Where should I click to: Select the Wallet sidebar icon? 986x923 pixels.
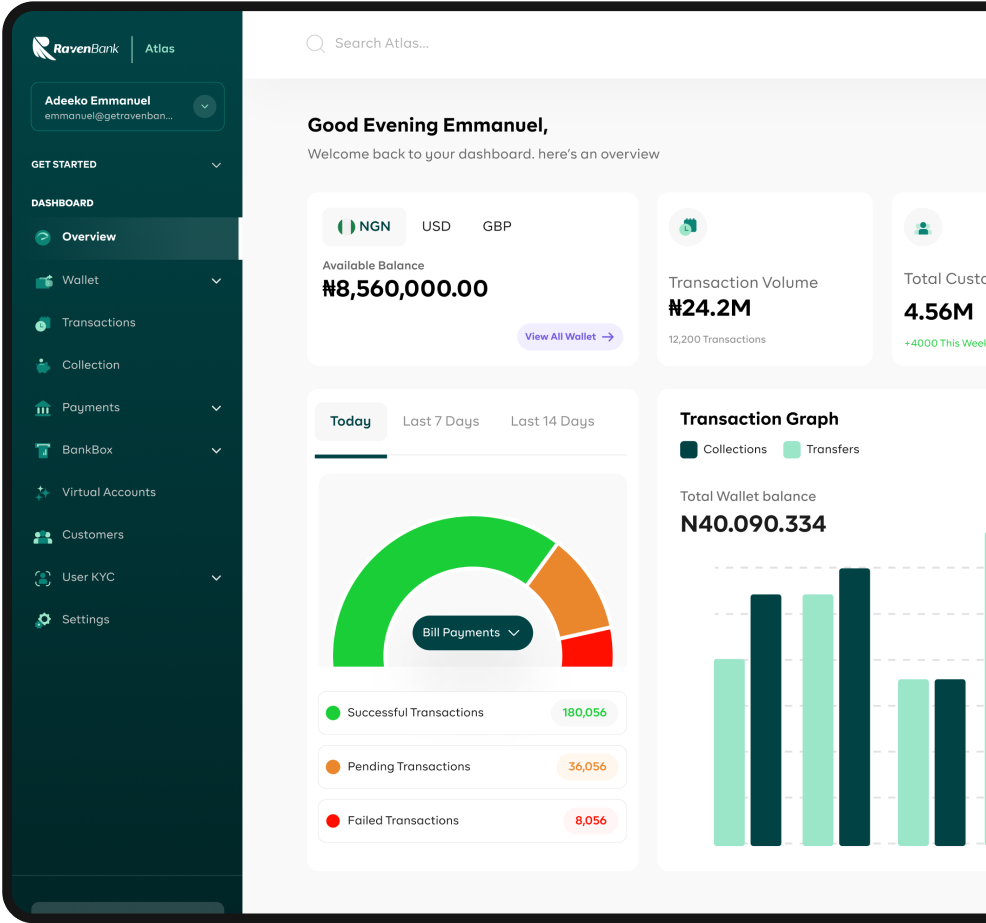pos(42,280)
